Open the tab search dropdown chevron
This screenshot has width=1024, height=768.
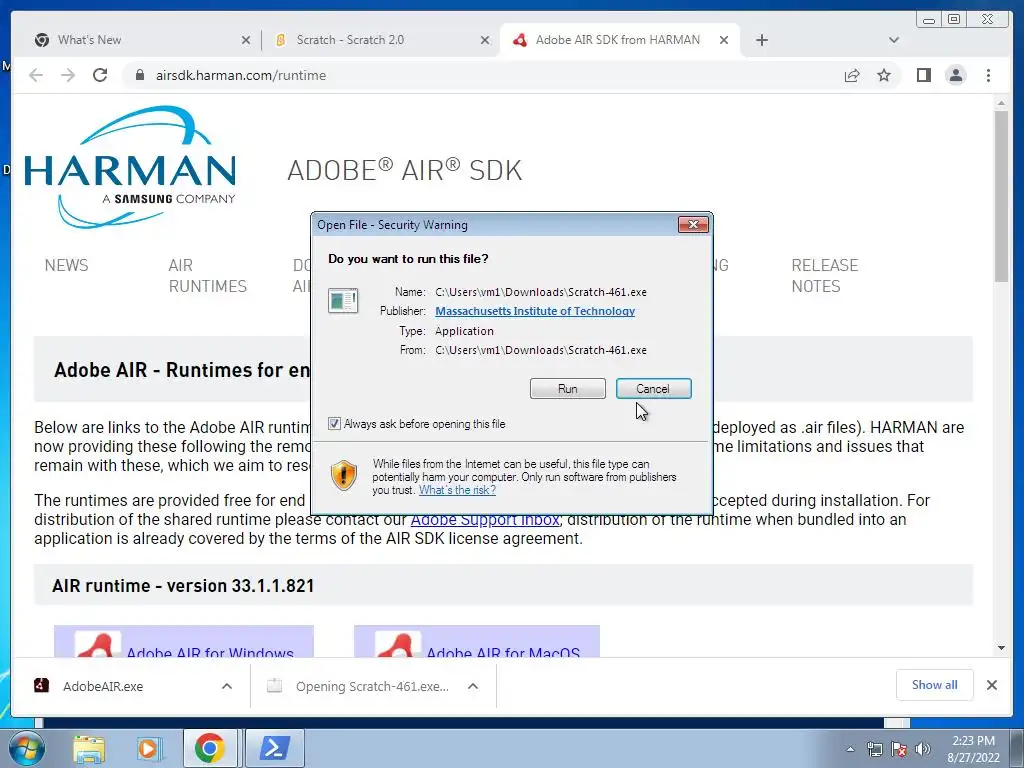894,40
